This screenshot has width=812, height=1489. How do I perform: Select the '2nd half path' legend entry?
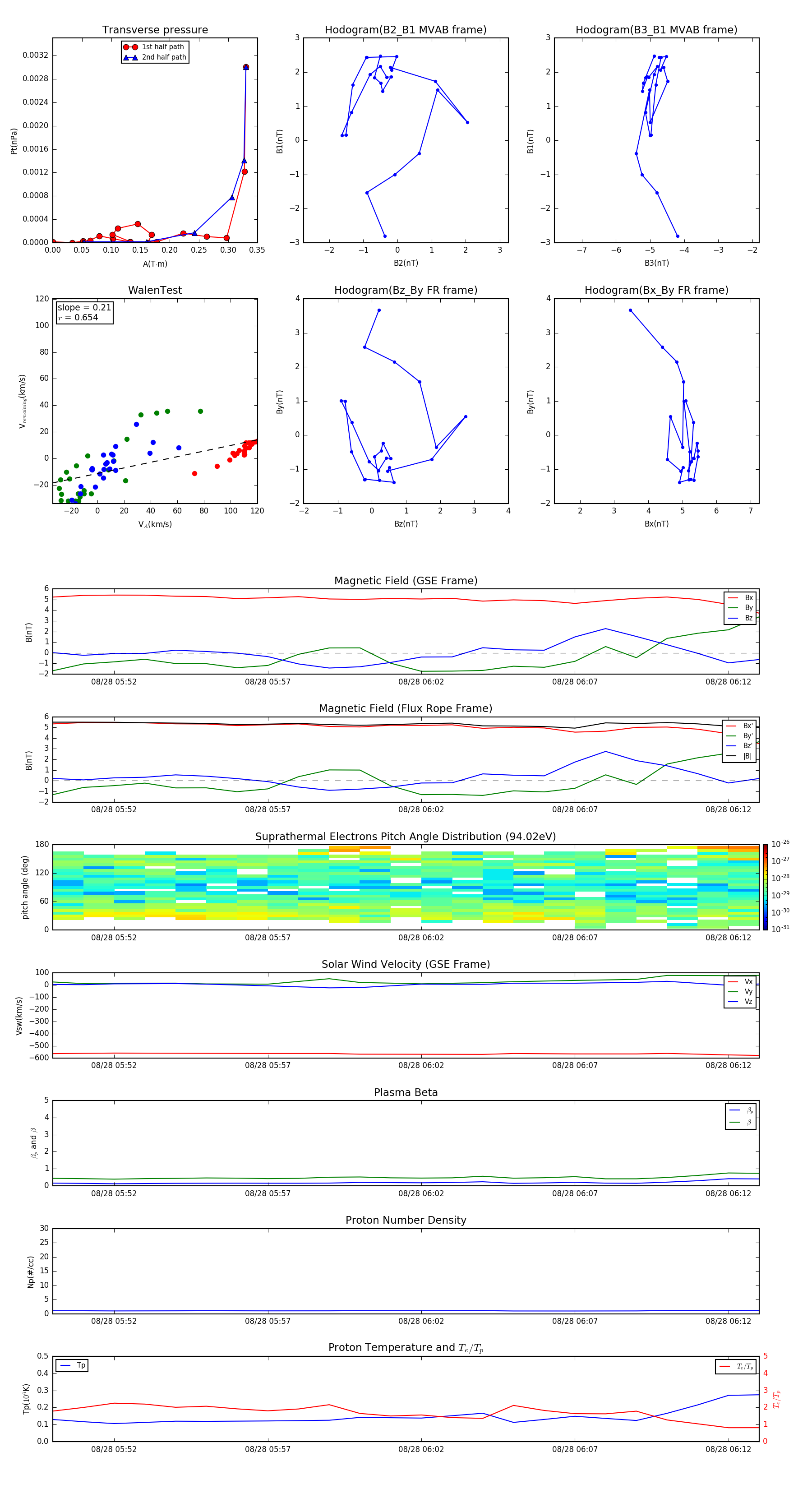(x=154, y=57)
